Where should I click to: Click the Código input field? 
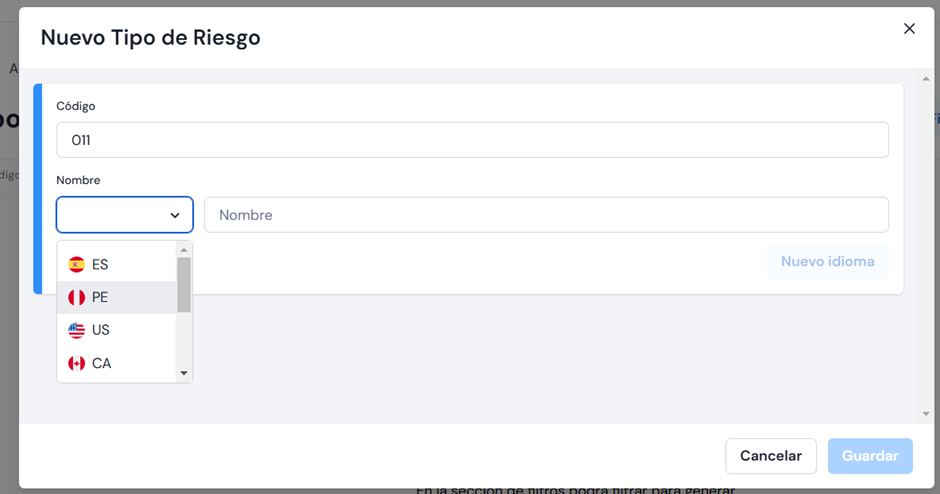472,140
